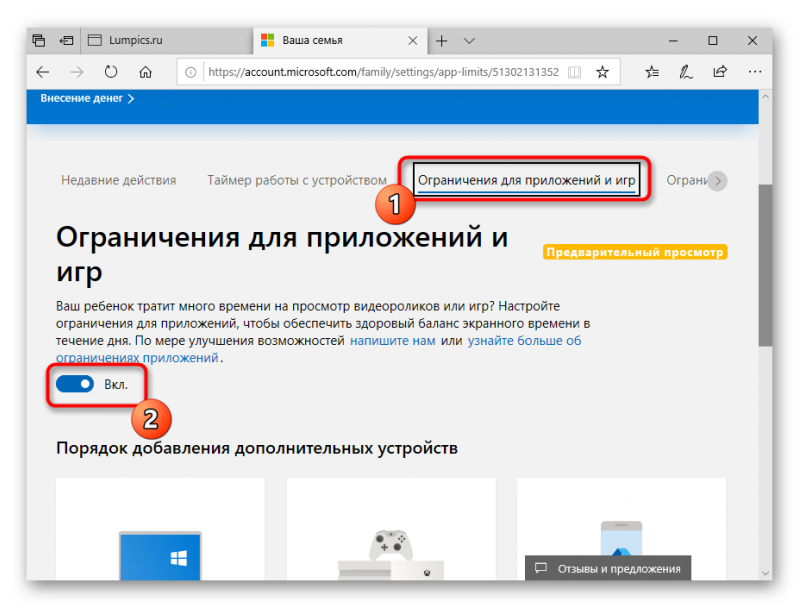Close the Ваша семья tab
The height and width of the screenshot is (608, 800).
[x=413, y=41]
